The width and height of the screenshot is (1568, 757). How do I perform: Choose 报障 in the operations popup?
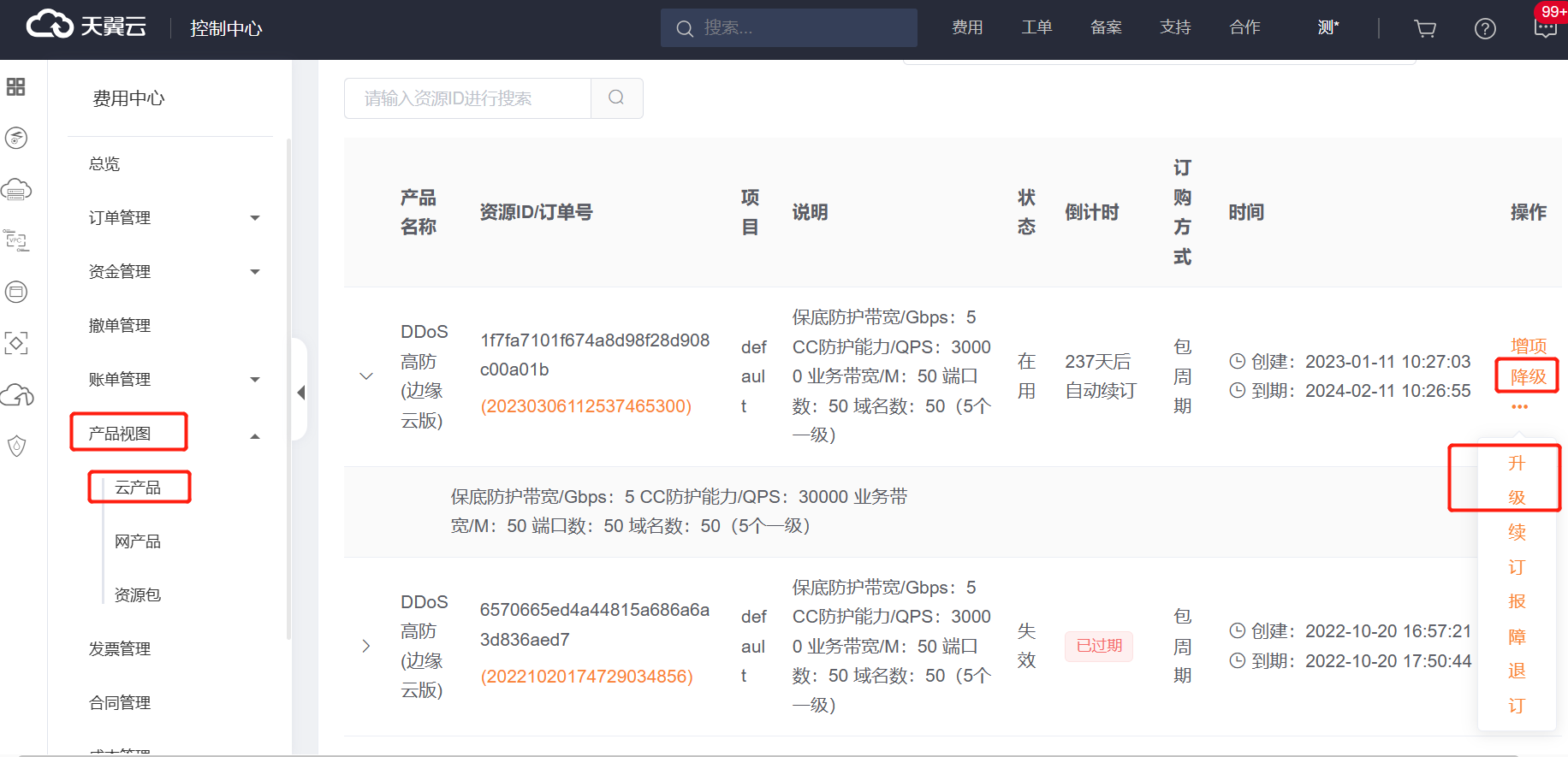(x=1517, y=618)
